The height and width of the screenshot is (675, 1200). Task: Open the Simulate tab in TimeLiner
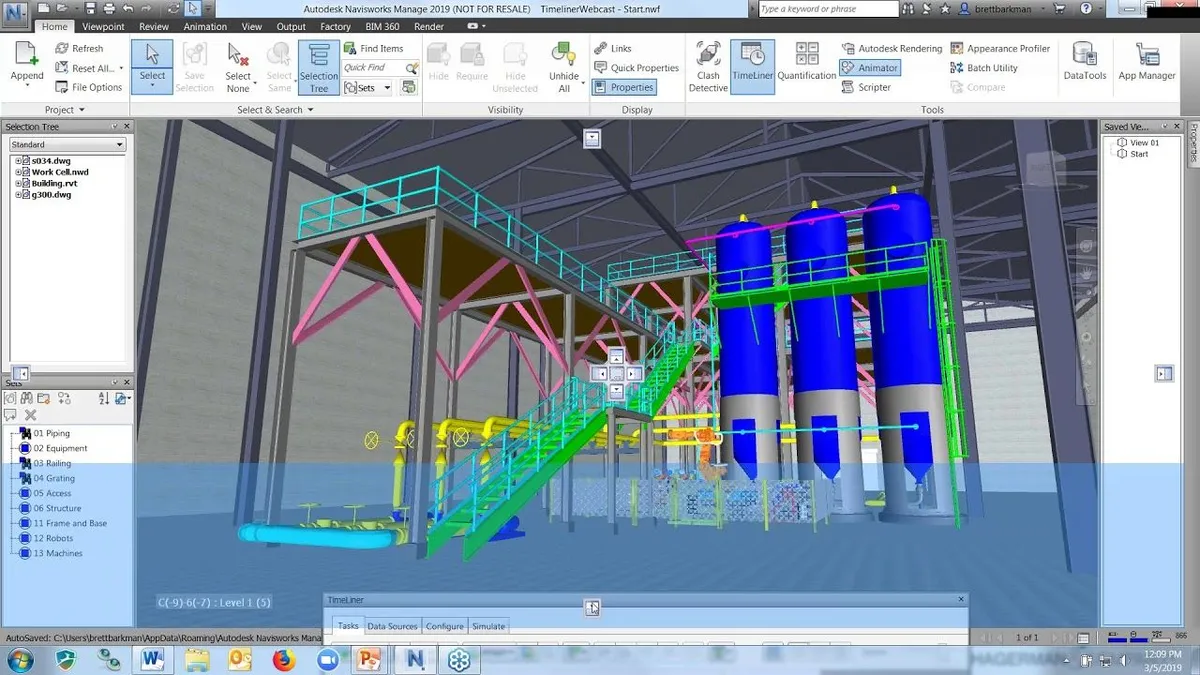488,626
